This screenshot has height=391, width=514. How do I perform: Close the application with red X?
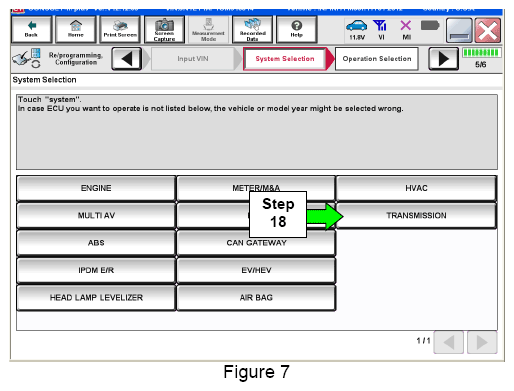[488, 30]
